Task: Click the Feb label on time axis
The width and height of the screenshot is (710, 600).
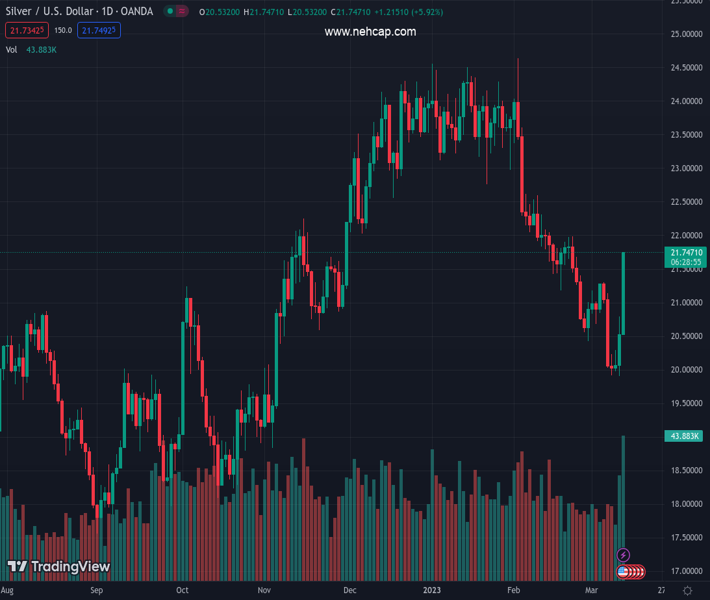Action: click(x=512, y=591)
